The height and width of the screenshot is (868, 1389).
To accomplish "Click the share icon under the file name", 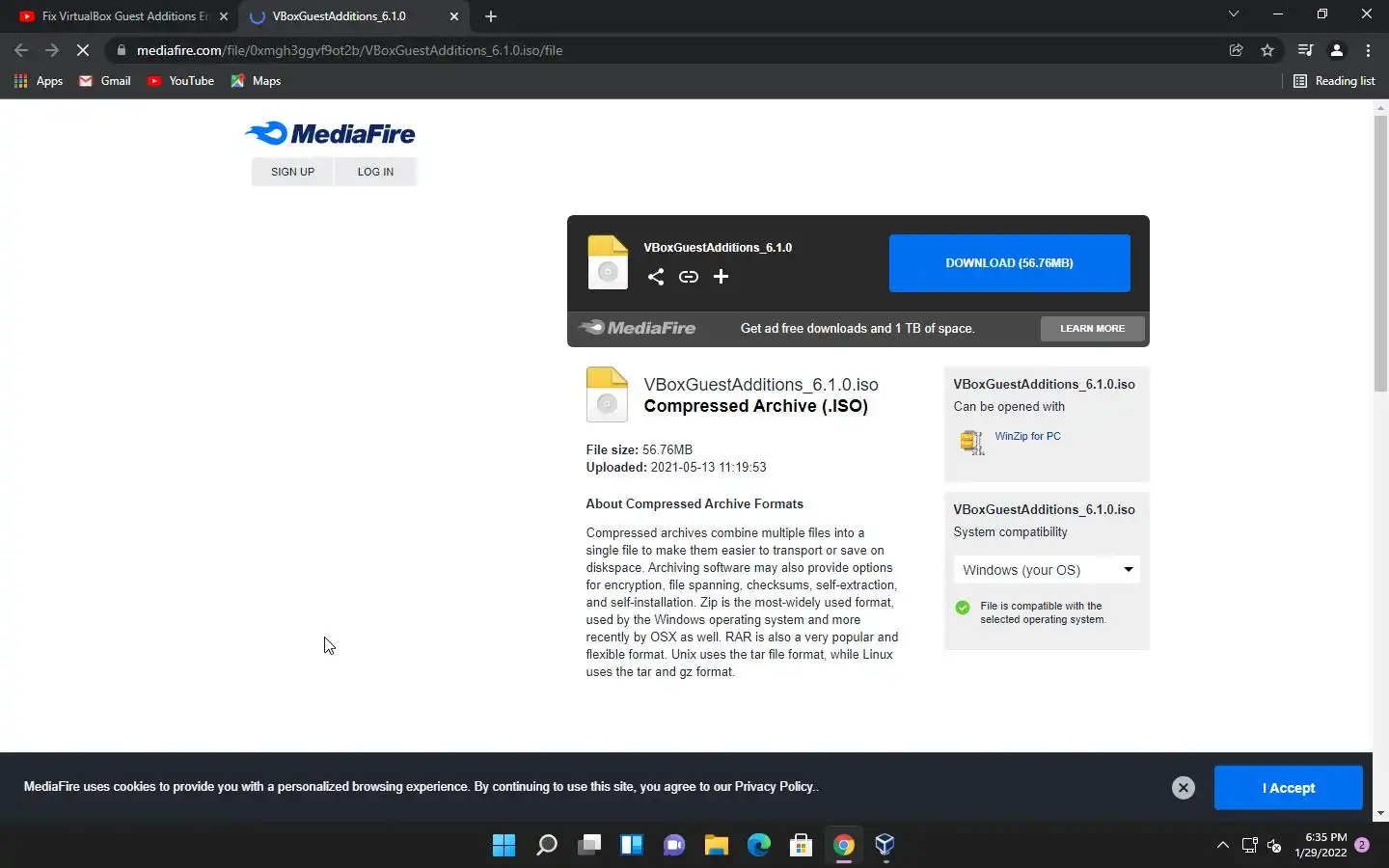I will click(x=656, y=277).
